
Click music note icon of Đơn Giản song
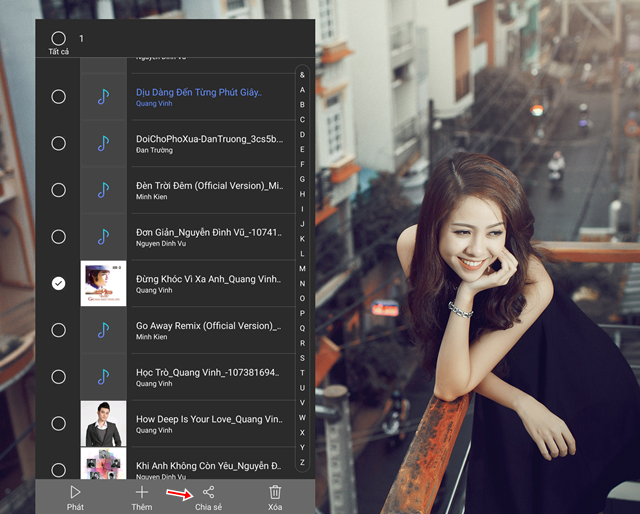(103, 237)
